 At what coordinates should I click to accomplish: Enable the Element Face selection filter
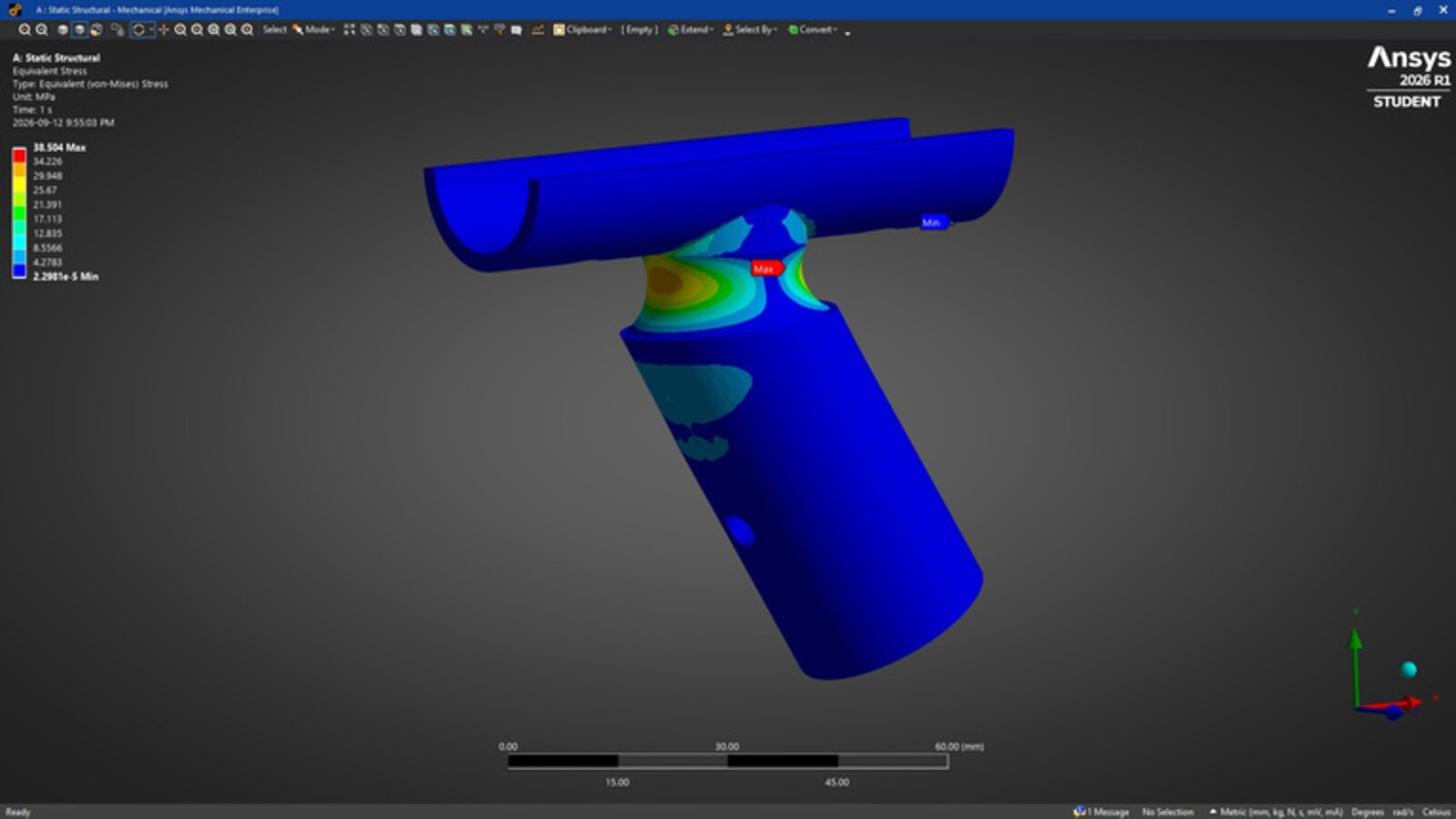pyautogui.click(x=450, y=30)
